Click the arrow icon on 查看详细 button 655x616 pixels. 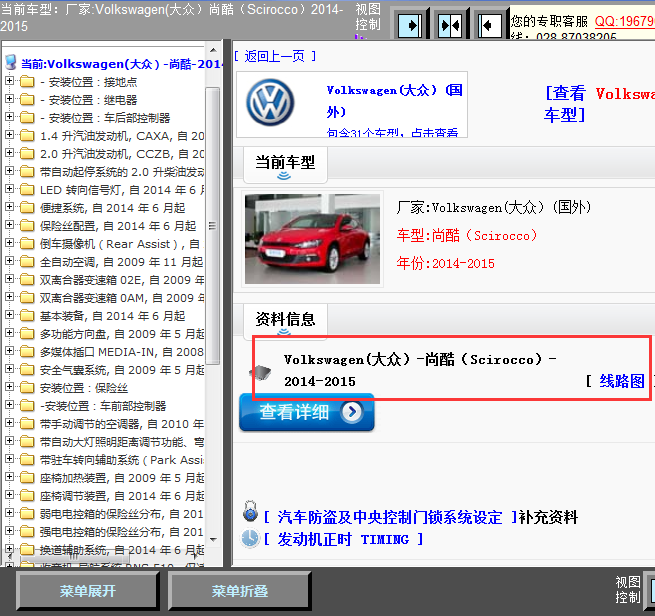pos(352,412)
